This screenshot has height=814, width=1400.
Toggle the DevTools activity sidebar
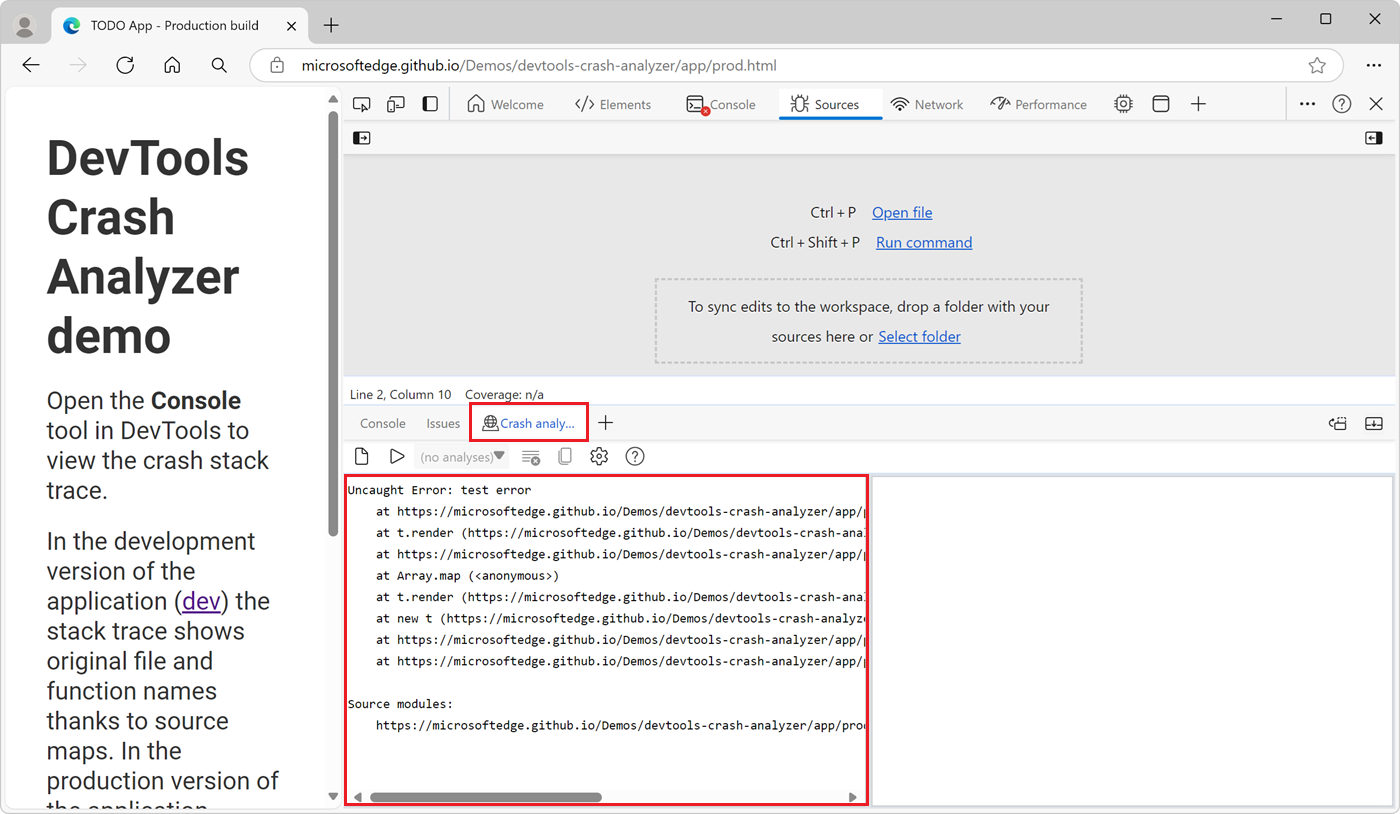[429, 103]
